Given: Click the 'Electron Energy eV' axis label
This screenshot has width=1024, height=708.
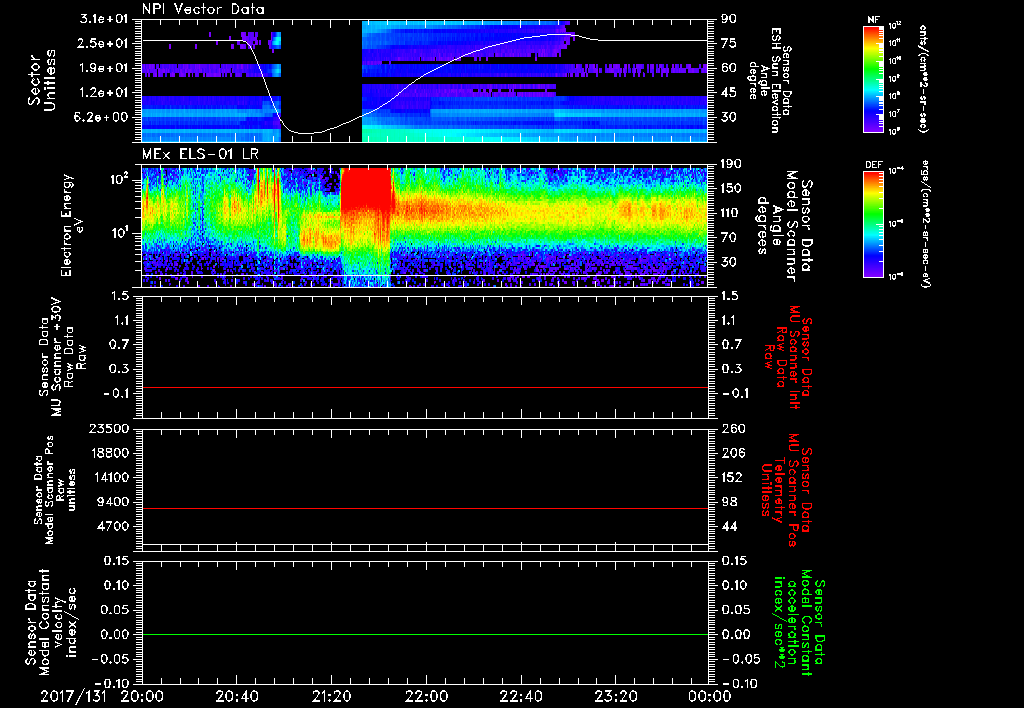Looking at the screenshot, I should point(73,225).
